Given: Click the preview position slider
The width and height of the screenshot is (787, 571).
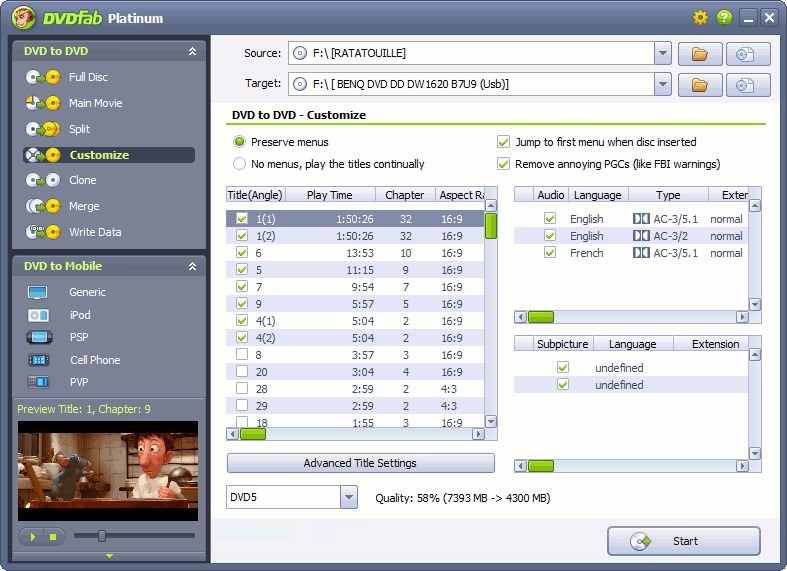Looking at the screenshot, I should click(102, 536).
